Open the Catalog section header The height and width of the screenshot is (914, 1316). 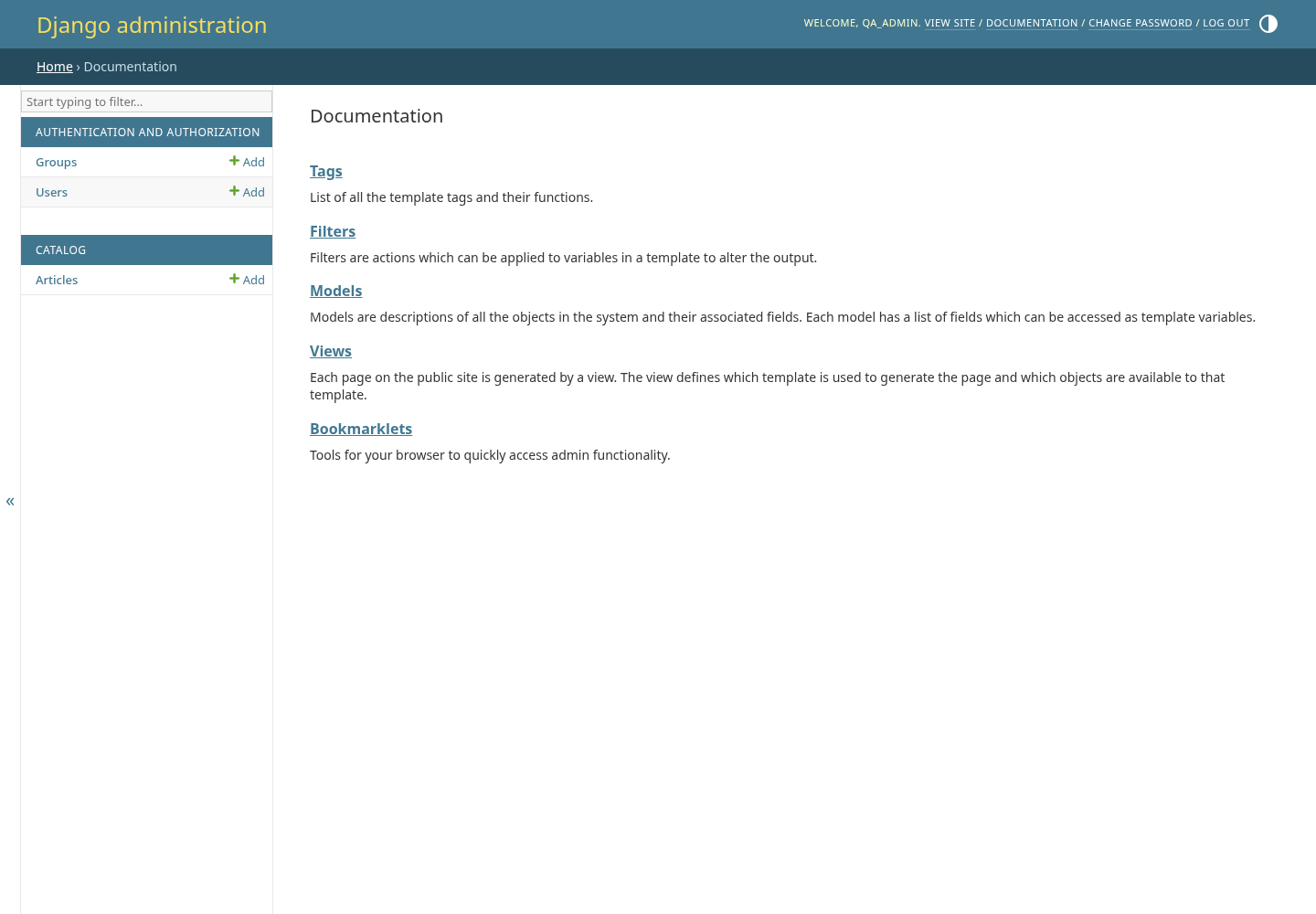coord(60,250)
